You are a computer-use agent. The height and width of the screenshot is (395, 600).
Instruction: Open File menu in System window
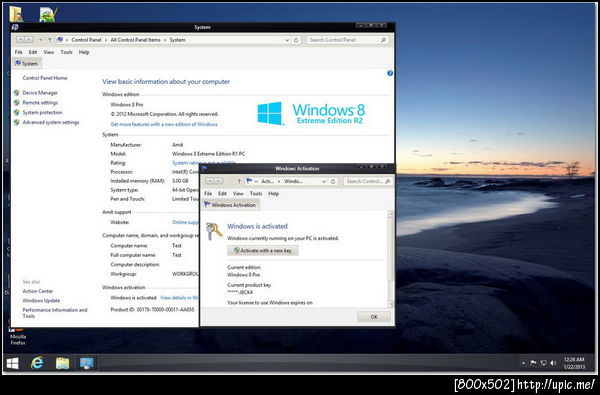coord(18,52)
